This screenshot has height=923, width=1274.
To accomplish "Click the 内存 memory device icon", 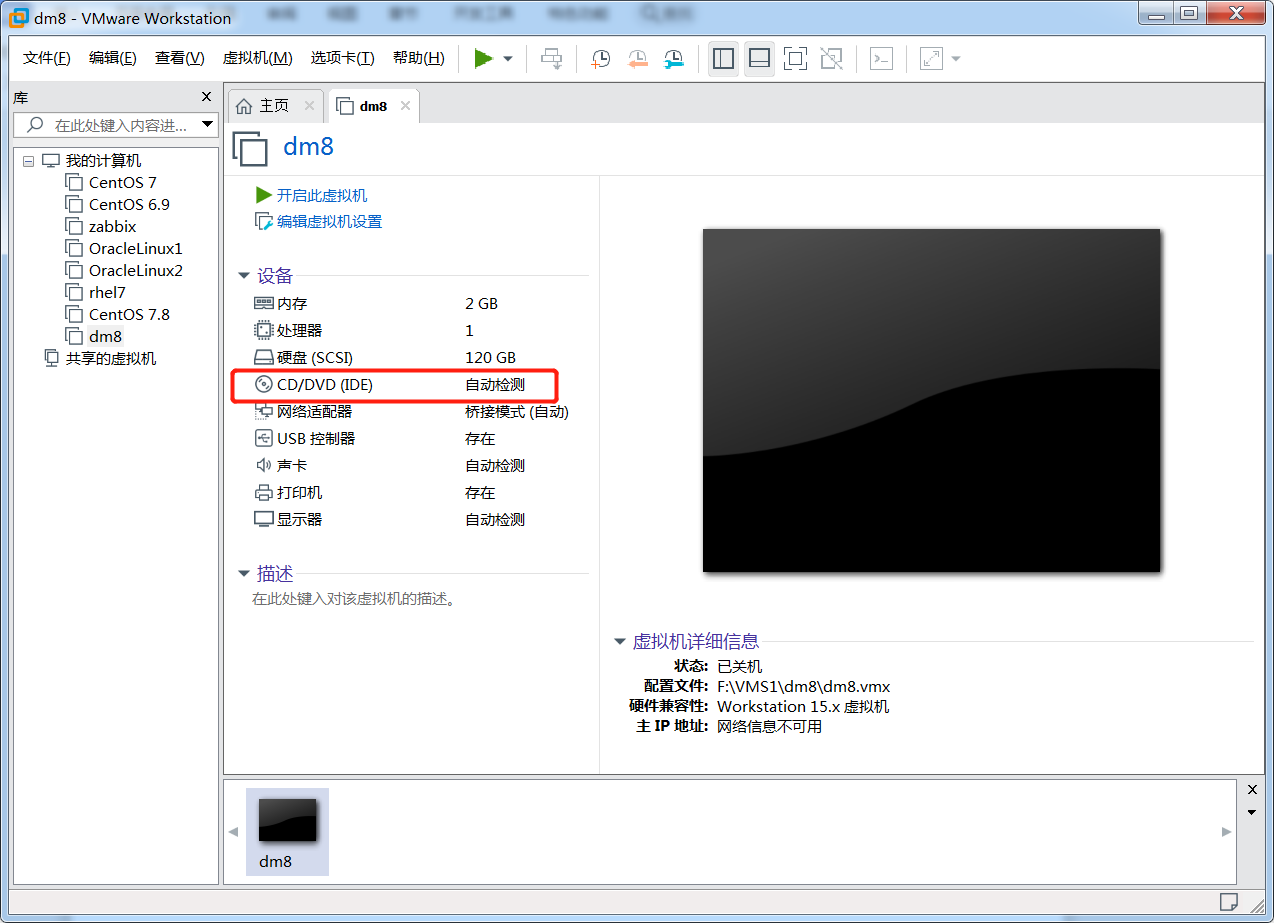I will [264, 303].
